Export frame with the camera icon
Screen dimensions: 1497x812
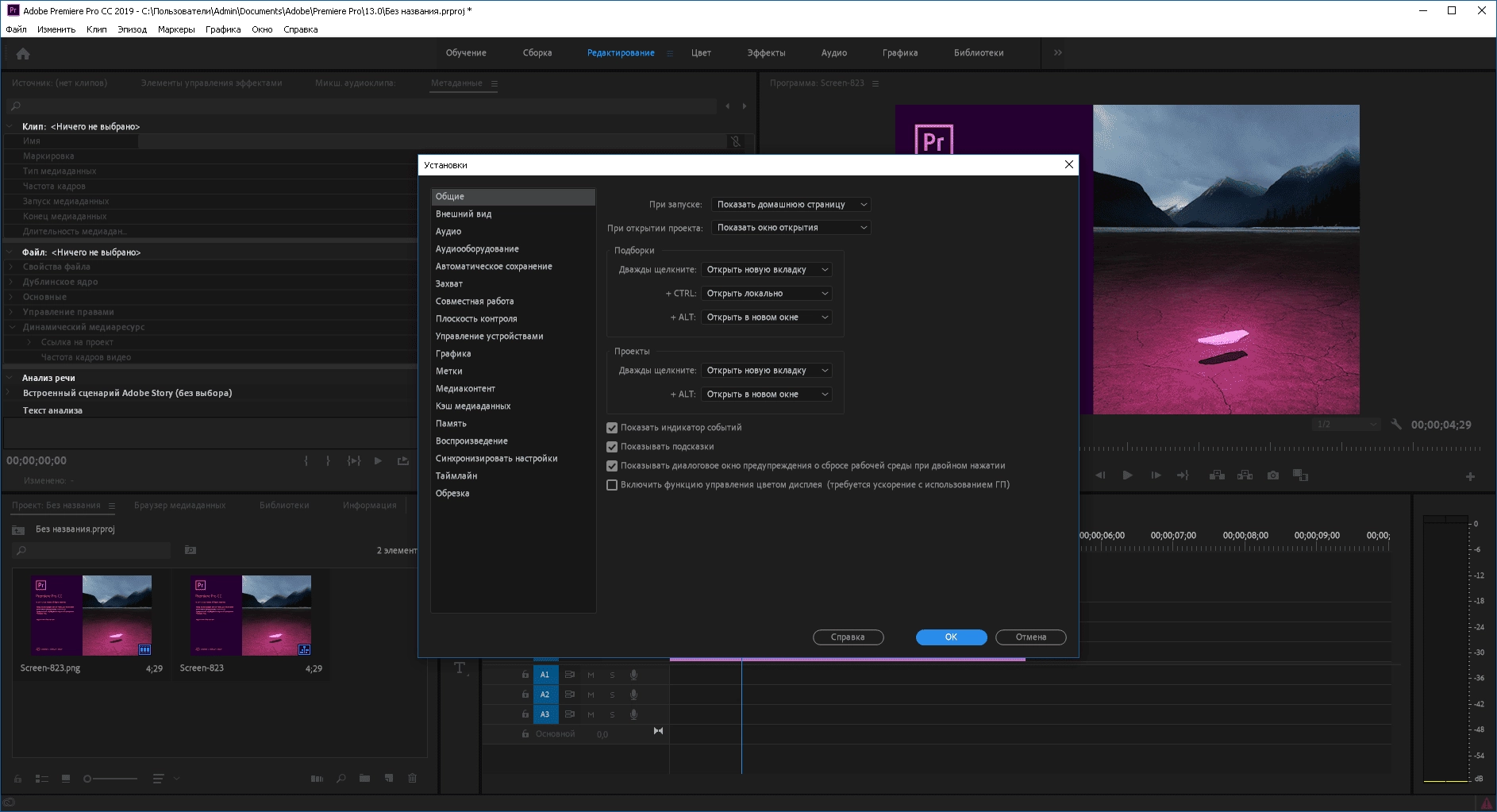click(x=1273, y=475)
